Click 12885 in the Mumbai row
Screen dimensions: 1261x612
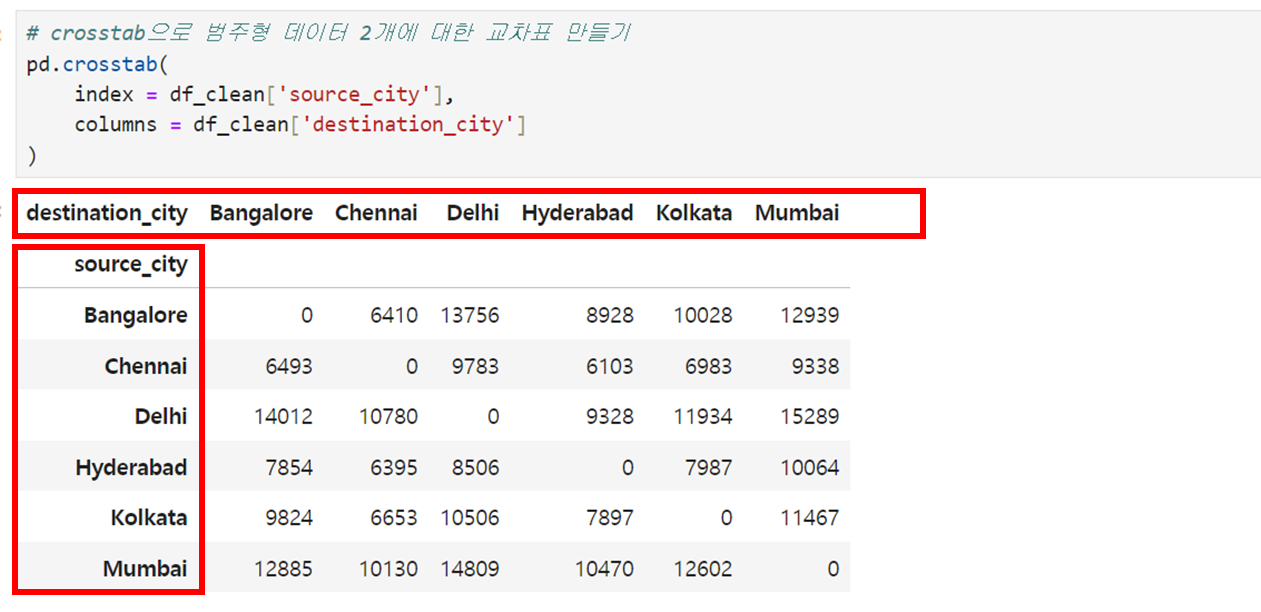[284, 569]
